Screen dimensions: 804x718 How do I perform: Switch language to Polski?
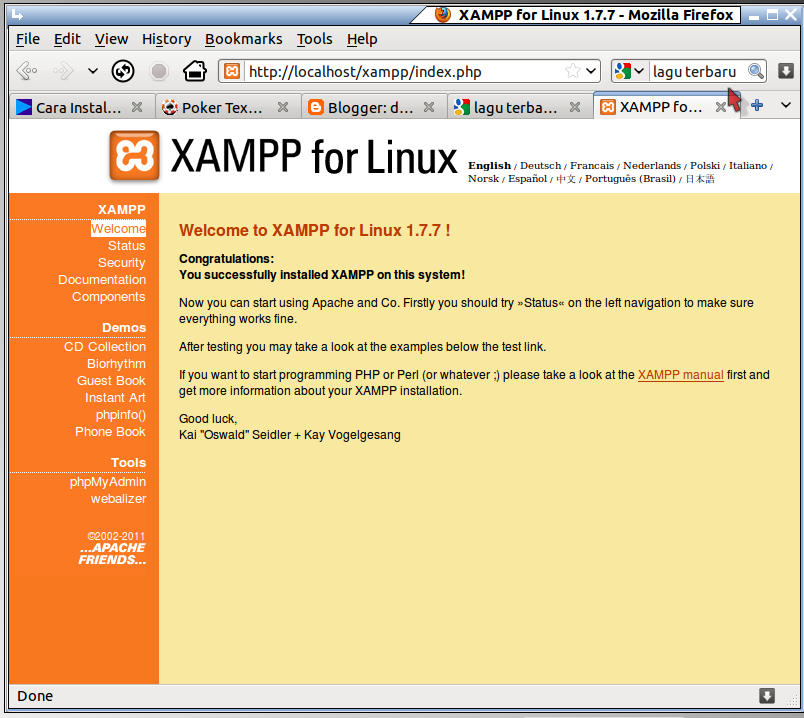(x=705, y=166)
